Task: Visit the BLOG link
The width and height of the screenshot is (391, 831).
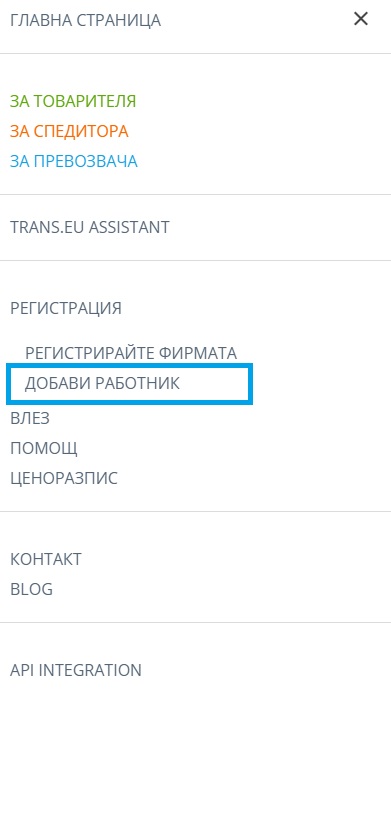Action: point(32,589)
